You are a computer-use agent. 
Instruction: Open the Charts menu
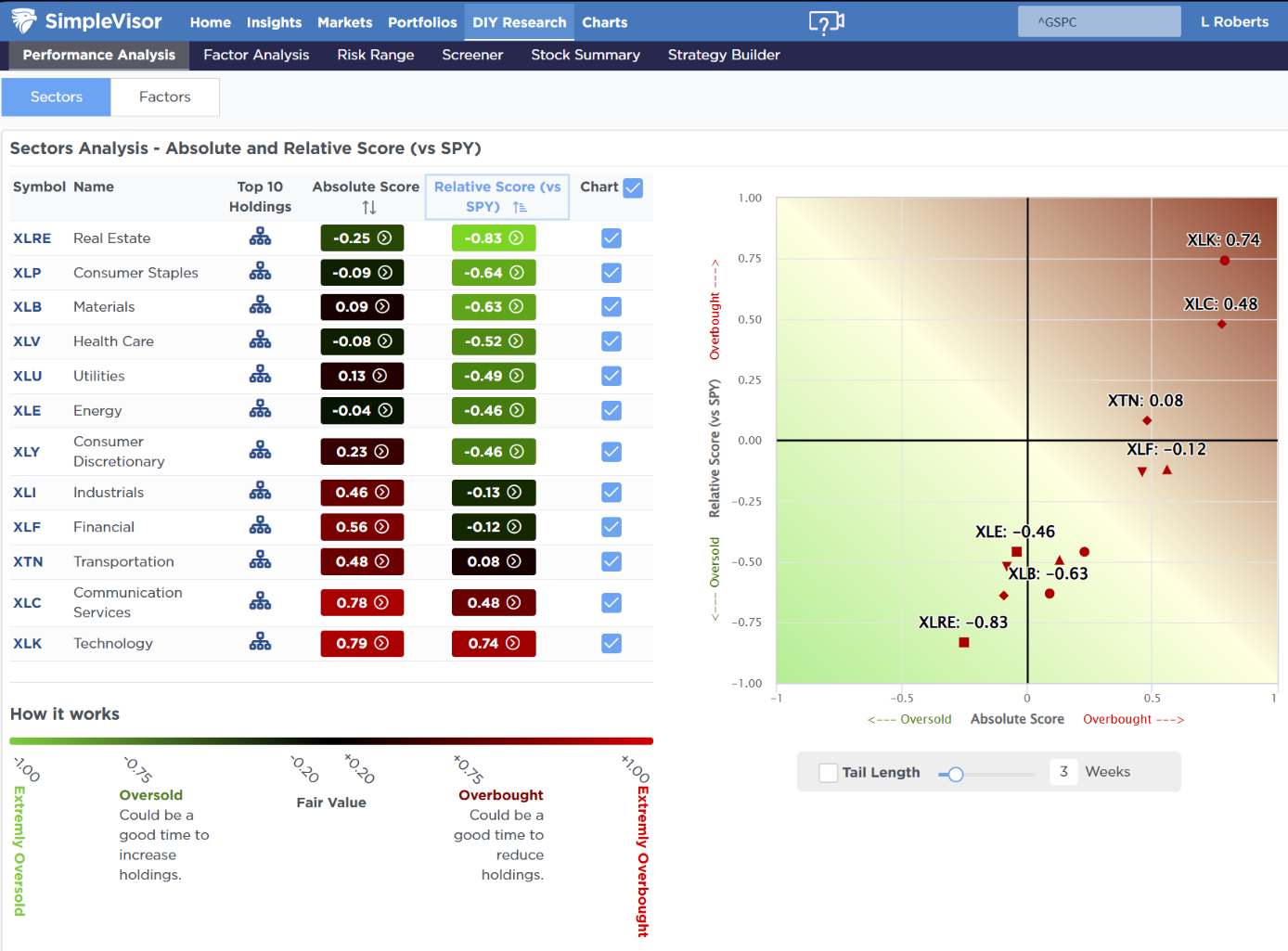pyautogui.click(x=604, y=22)
